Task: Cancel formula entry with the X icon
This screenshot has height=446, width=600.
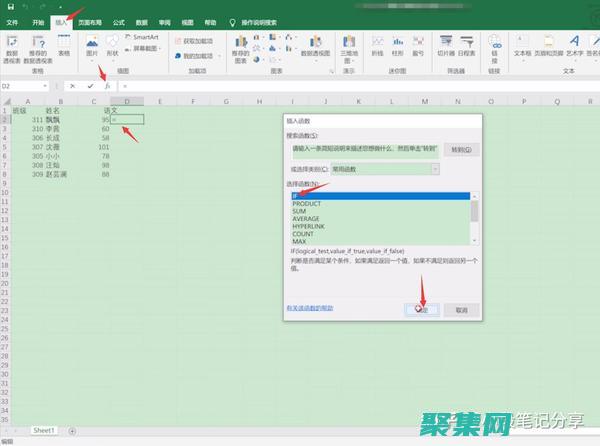Action: pyautogui.click(x=72, y=86)
